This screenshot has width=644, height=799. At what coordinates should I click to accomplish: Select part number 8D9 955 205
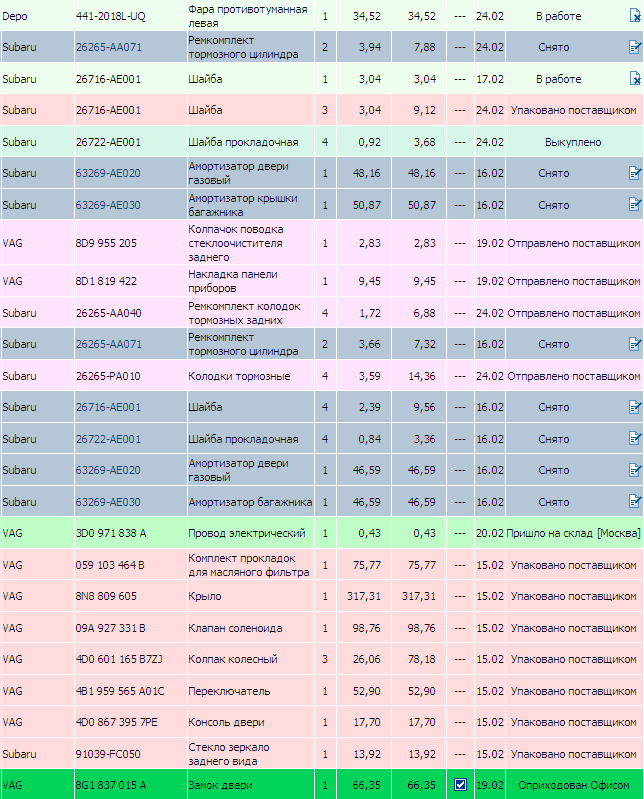(x=106, y=243)
